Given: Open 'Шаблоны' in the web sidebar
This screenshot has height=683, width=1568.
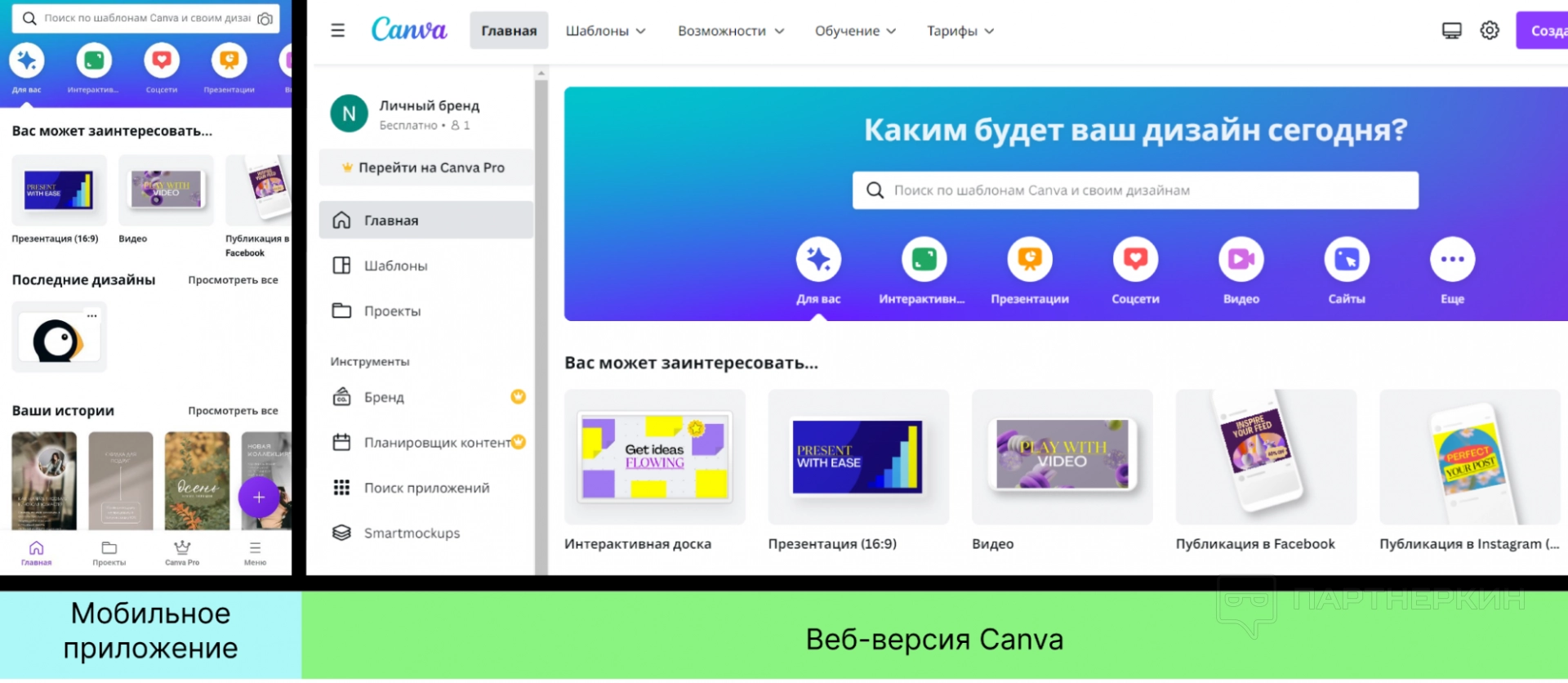Looking at the screenshot, I should pyautogui.click(x=426, y=266).
